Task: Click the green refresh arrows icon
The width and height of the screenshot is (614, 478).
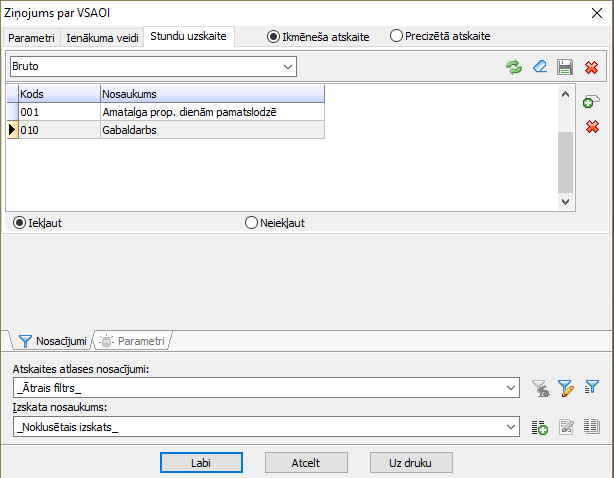Action: pos(514,67)
